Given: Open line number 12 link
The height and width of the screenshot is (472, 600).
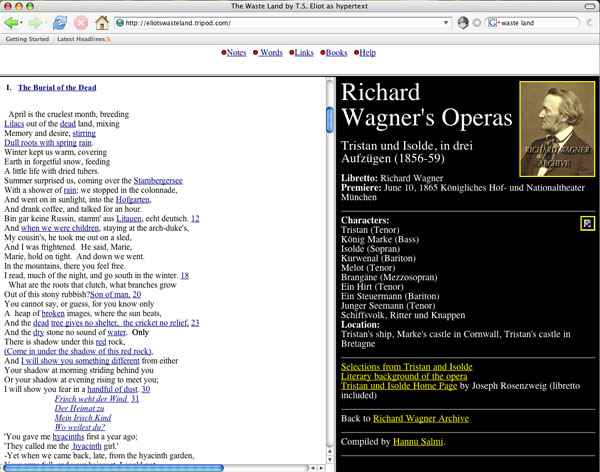Looking at the screenshot, I should point(195,219).
